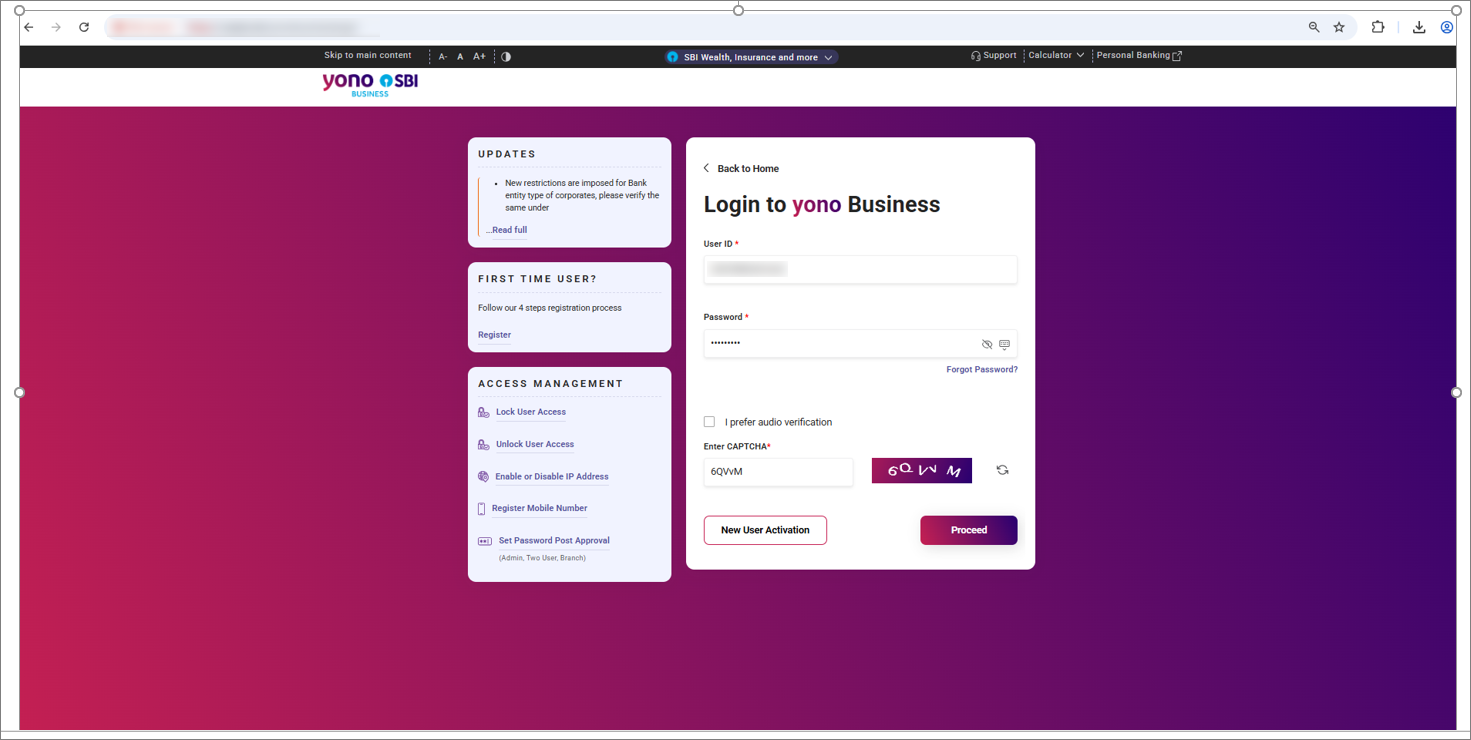
Task: Click the FIRST TIME USER? heading
Action: pyautogui.click(x=537, y=279)
